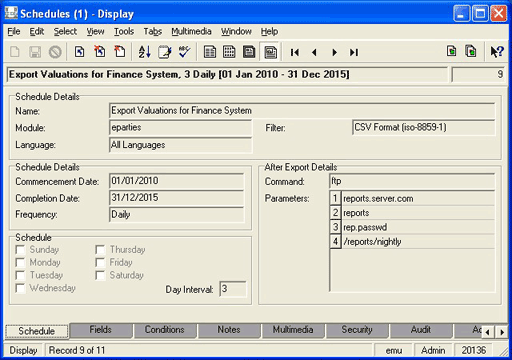Go to next record
Screen dimensions: 512x360
coord(334,52)
